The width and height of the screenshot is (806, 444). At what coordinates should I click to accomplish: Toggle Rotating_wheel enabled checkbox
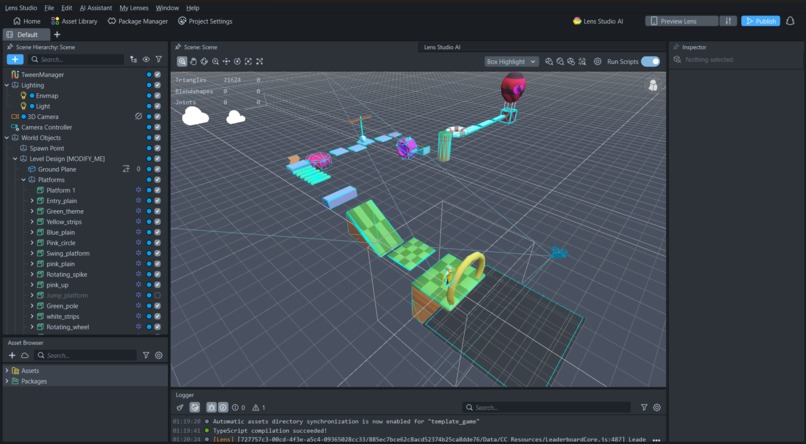pos(157,327)
